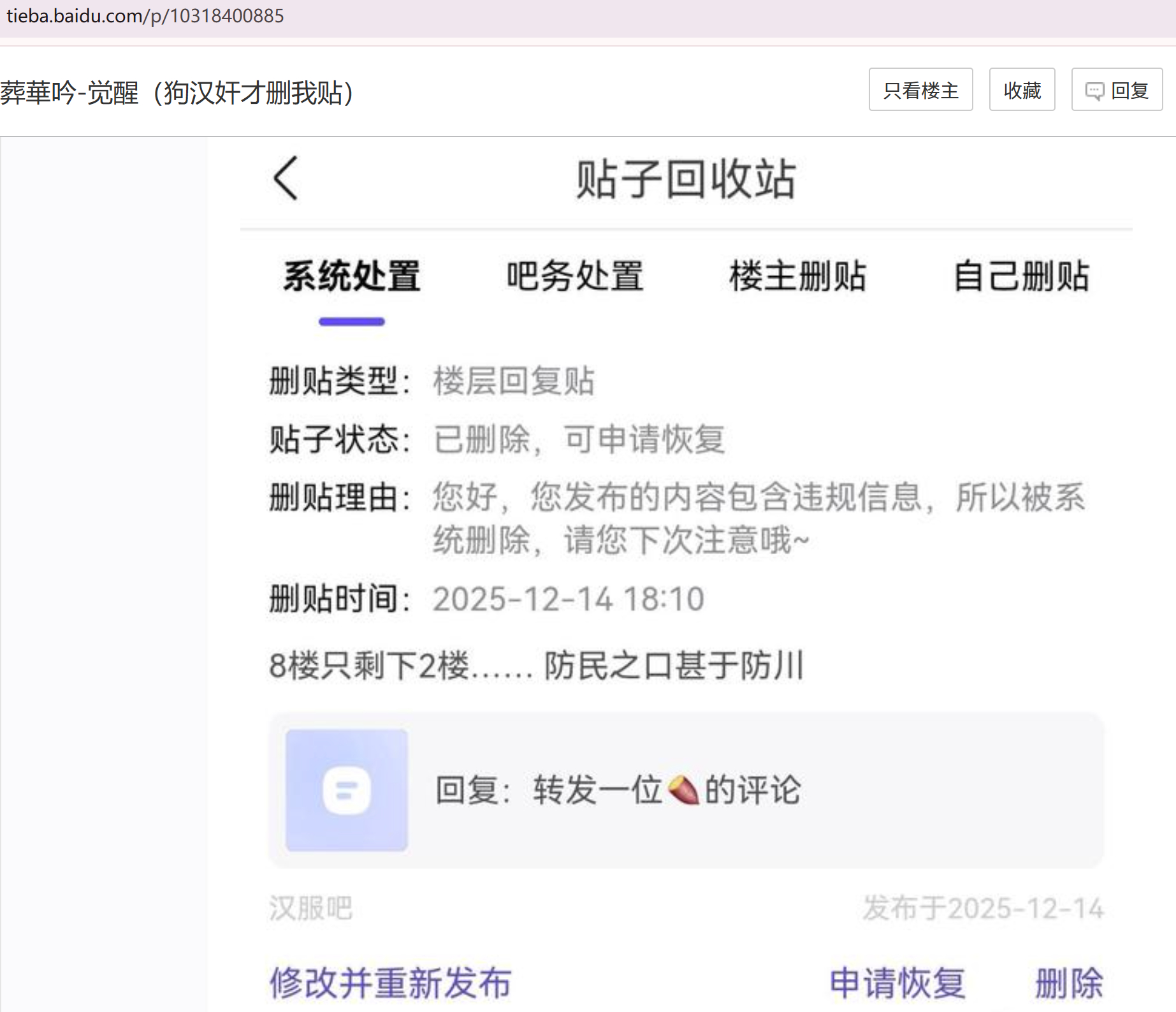This screenshot has width=1176, height=1012.
Task: Click the deletion time 2025-12-14 18:10
Action: click(x=568, y=599)
